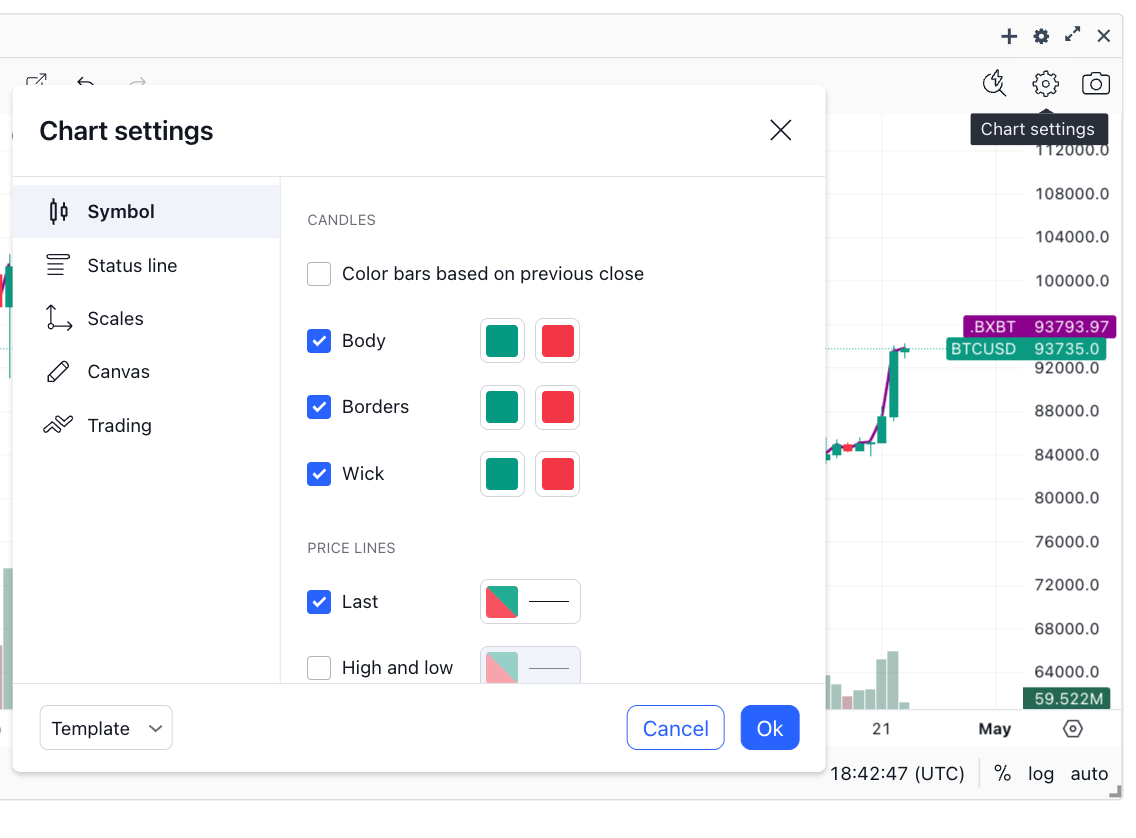Click the undo arrow icon

(85, 81)
